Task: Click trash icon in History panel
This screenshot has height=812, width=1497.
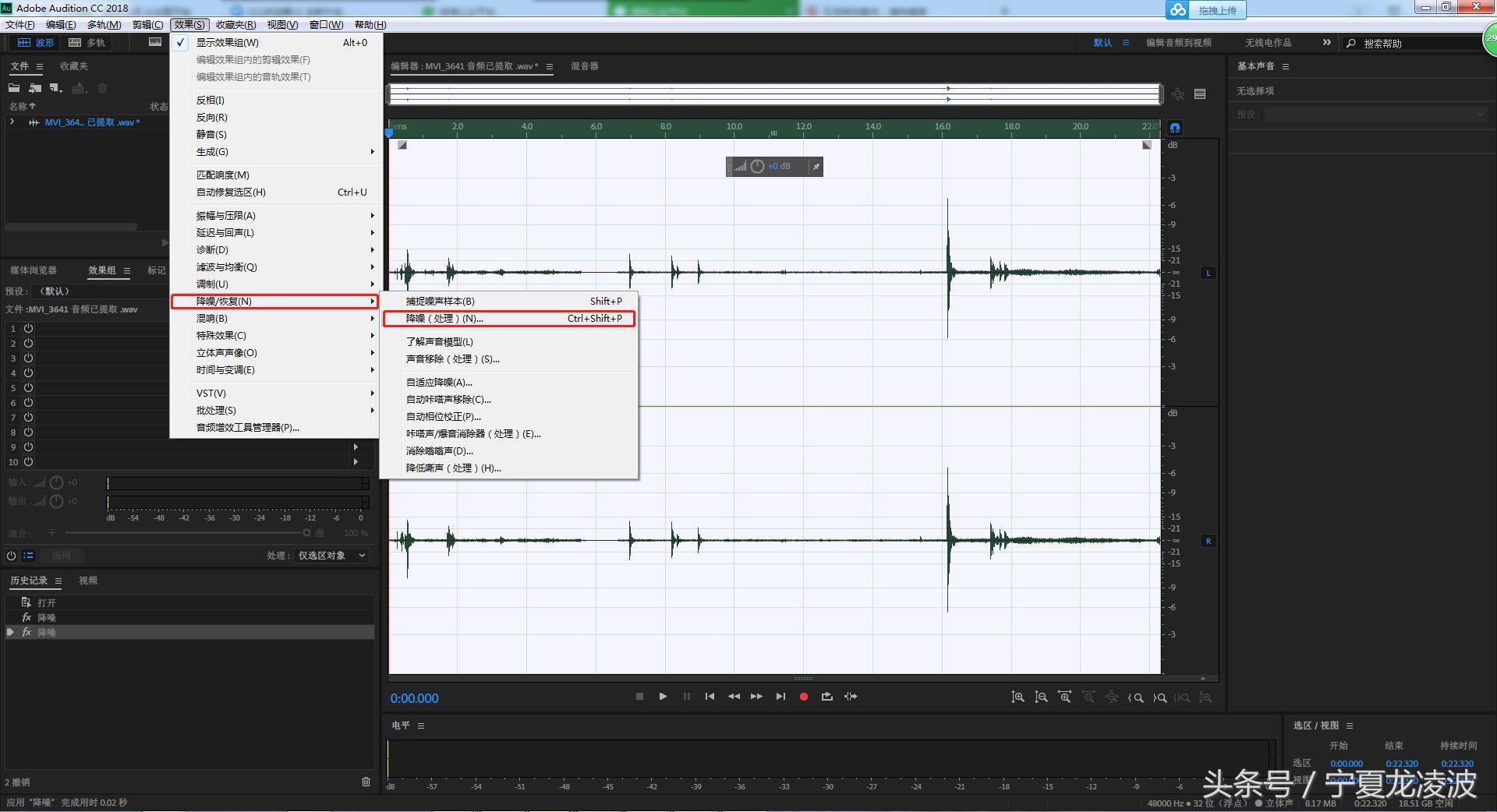Action: coord(366,782)
